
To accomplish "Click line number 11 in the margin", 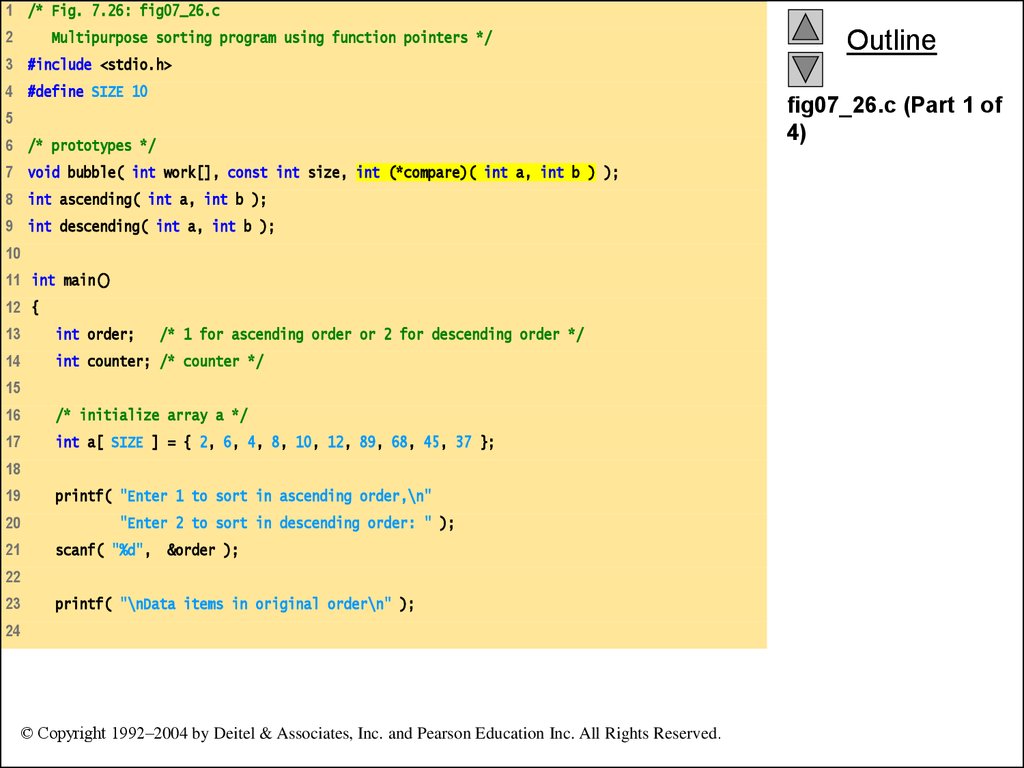I will pyautogui.click(x=13, y=280).
